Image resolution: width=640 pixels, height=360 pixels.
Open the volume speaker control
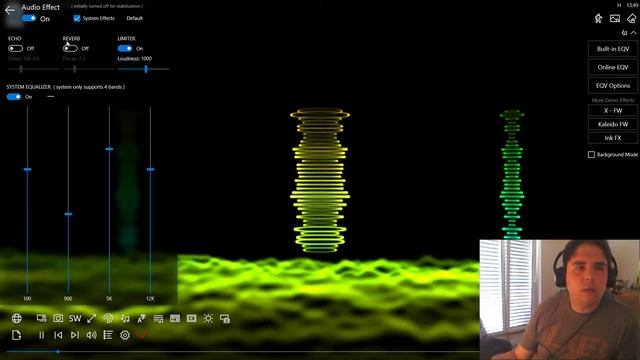91,335
